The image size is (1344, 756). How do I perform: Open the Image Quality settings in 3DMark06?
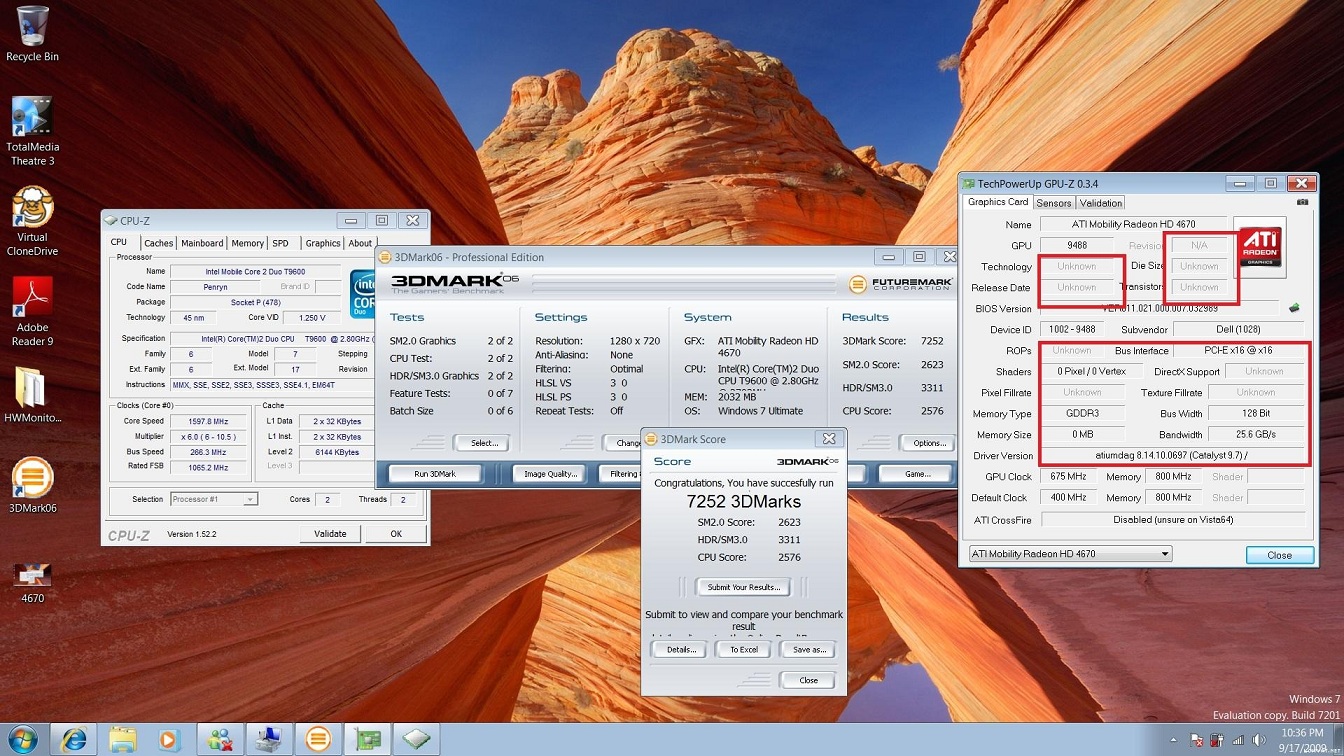[550, 474]
